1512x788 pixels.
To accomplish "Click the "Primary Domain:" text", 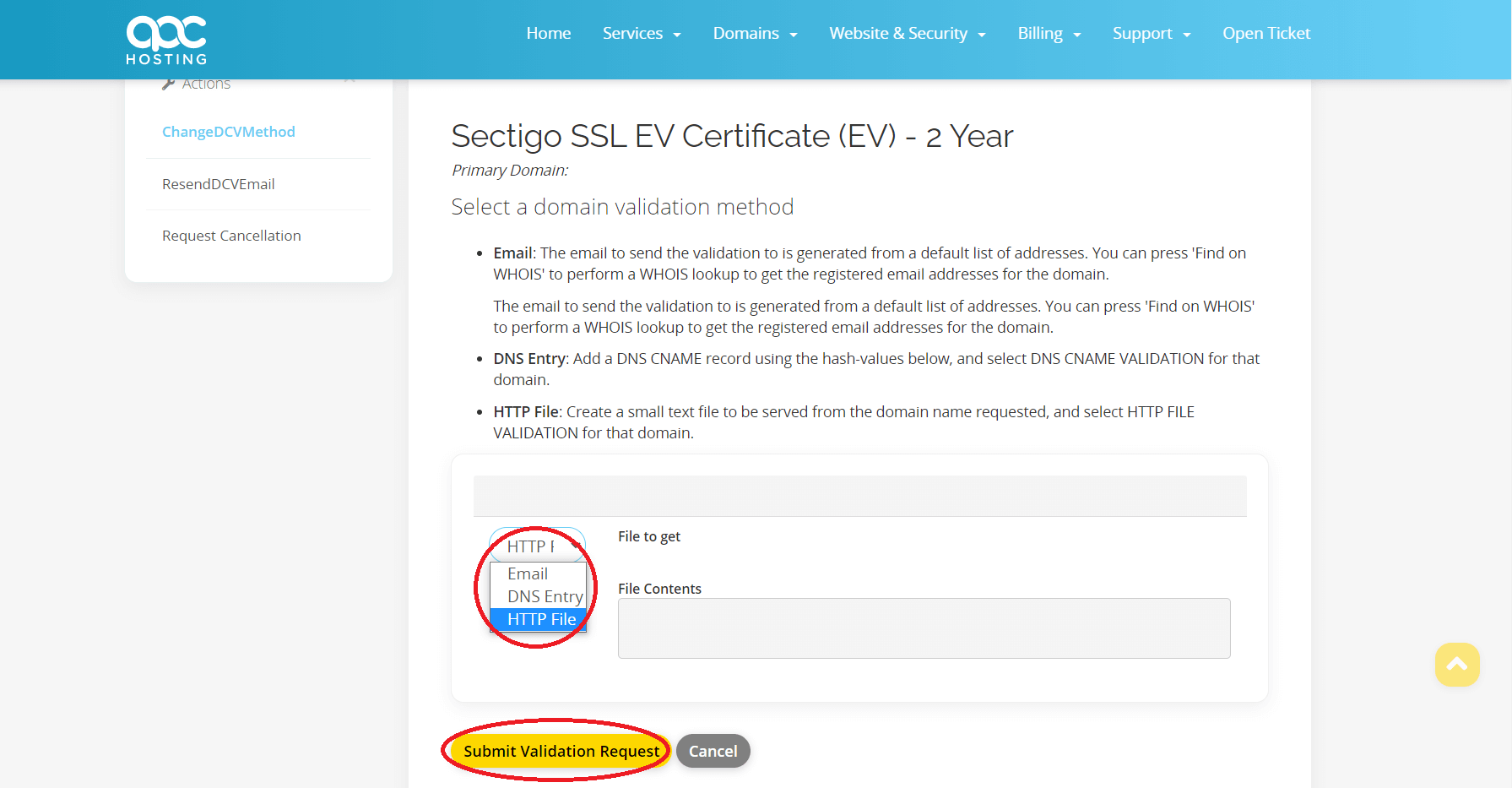I will [x=510, y=170].
